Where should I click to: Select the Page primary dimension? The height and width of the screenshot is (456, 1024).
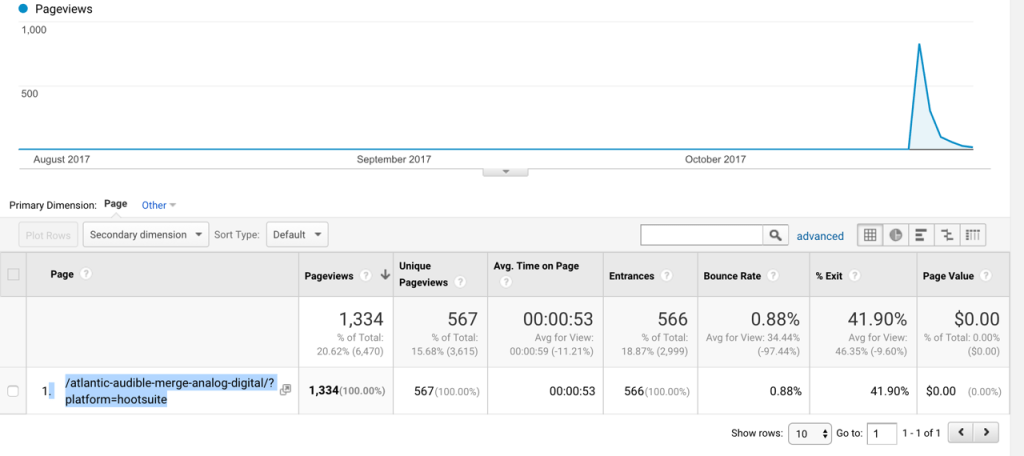pos(116,204)
